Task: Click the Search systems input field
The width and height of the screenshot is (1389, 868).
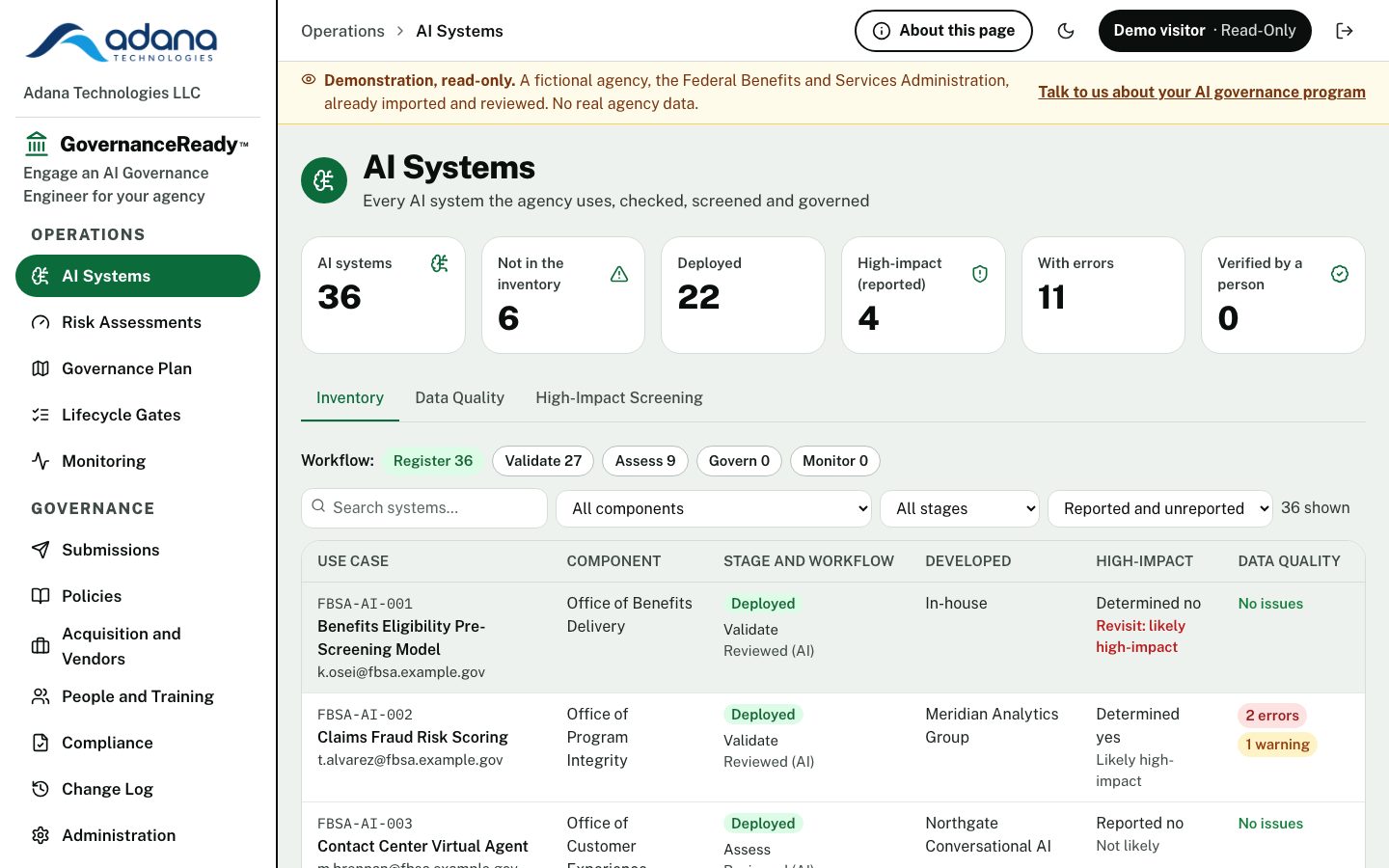Action: pos(424,508)
